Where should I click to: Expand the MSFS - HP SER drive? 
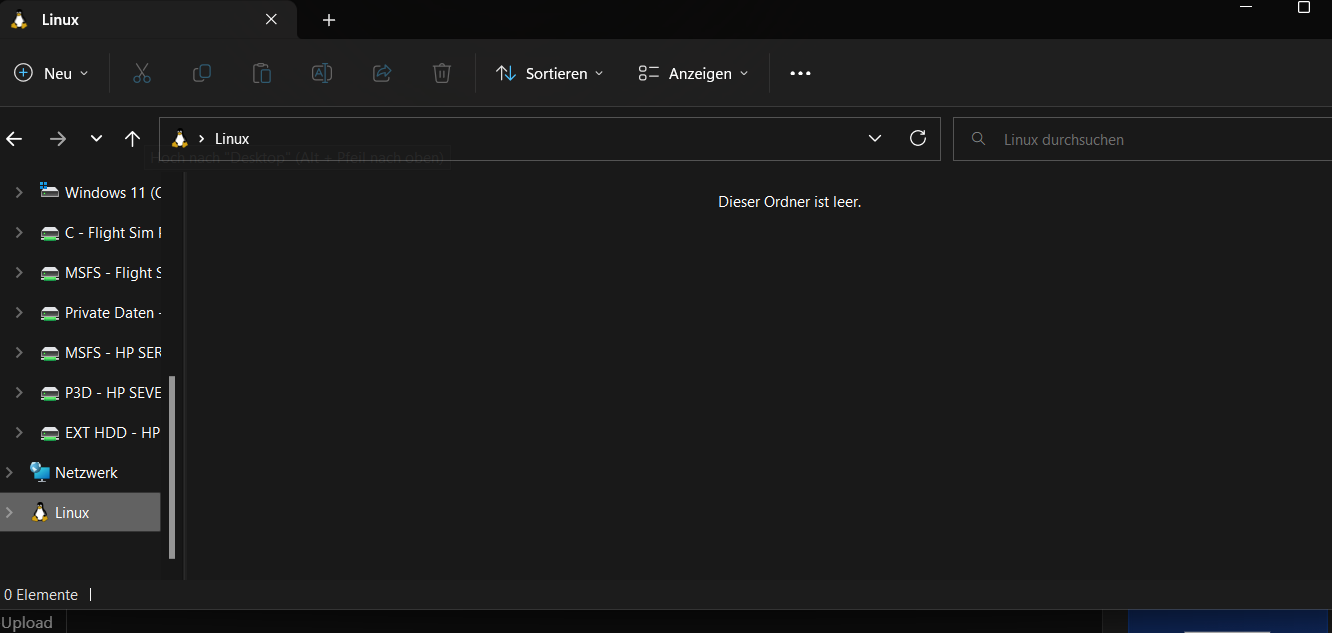coord(19,352)
